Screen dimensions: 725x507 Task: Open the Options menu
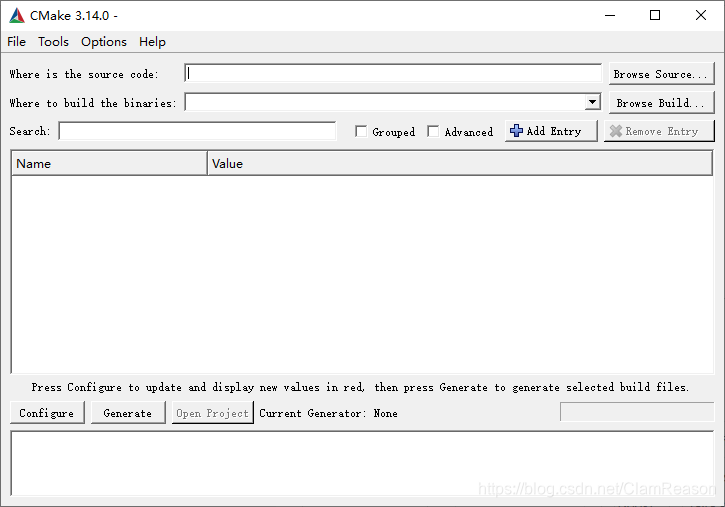click(104, 42)
